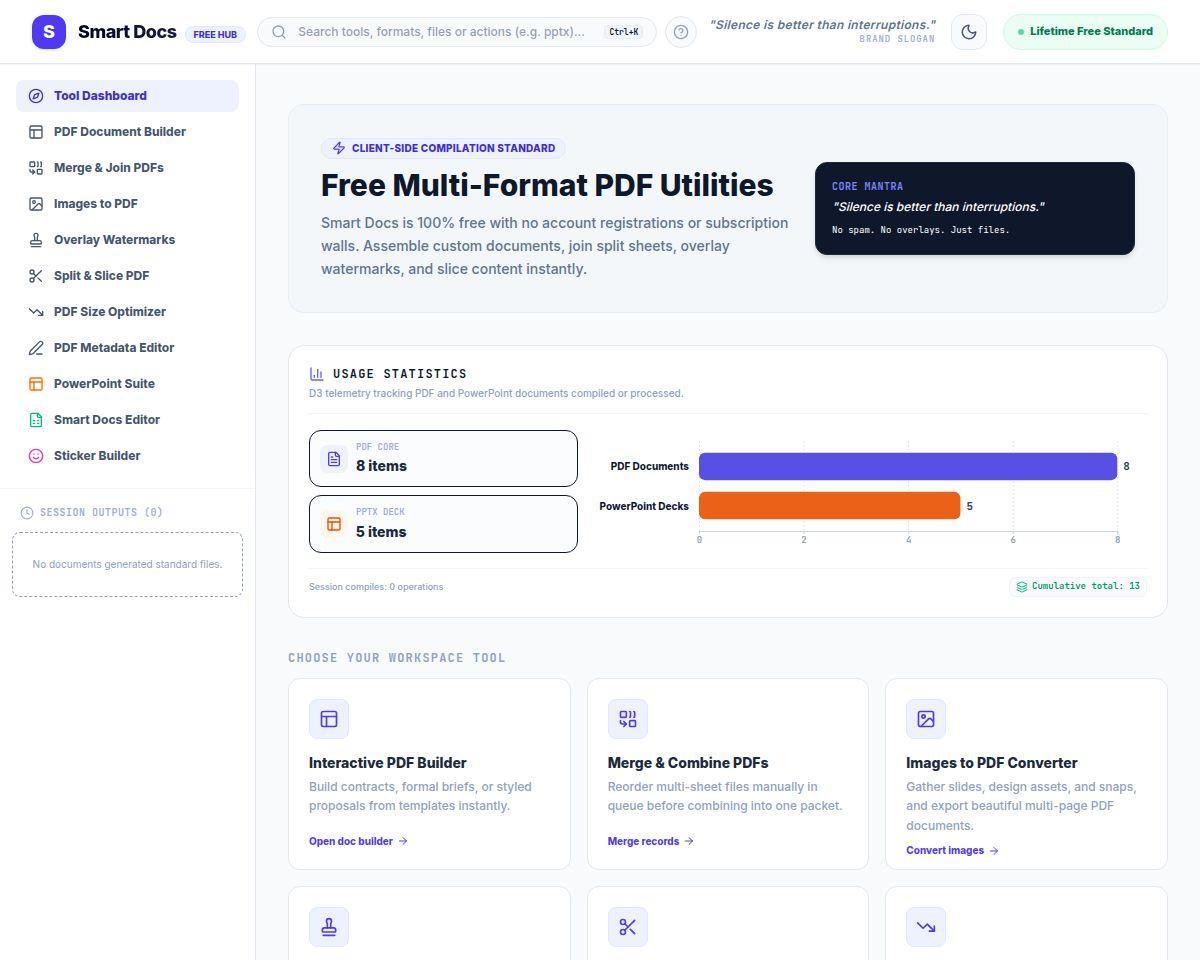Click the PDF Size Optimizer trend icon in sidebar
Viewport: 1200px width, 960px height.
point(36,312)
